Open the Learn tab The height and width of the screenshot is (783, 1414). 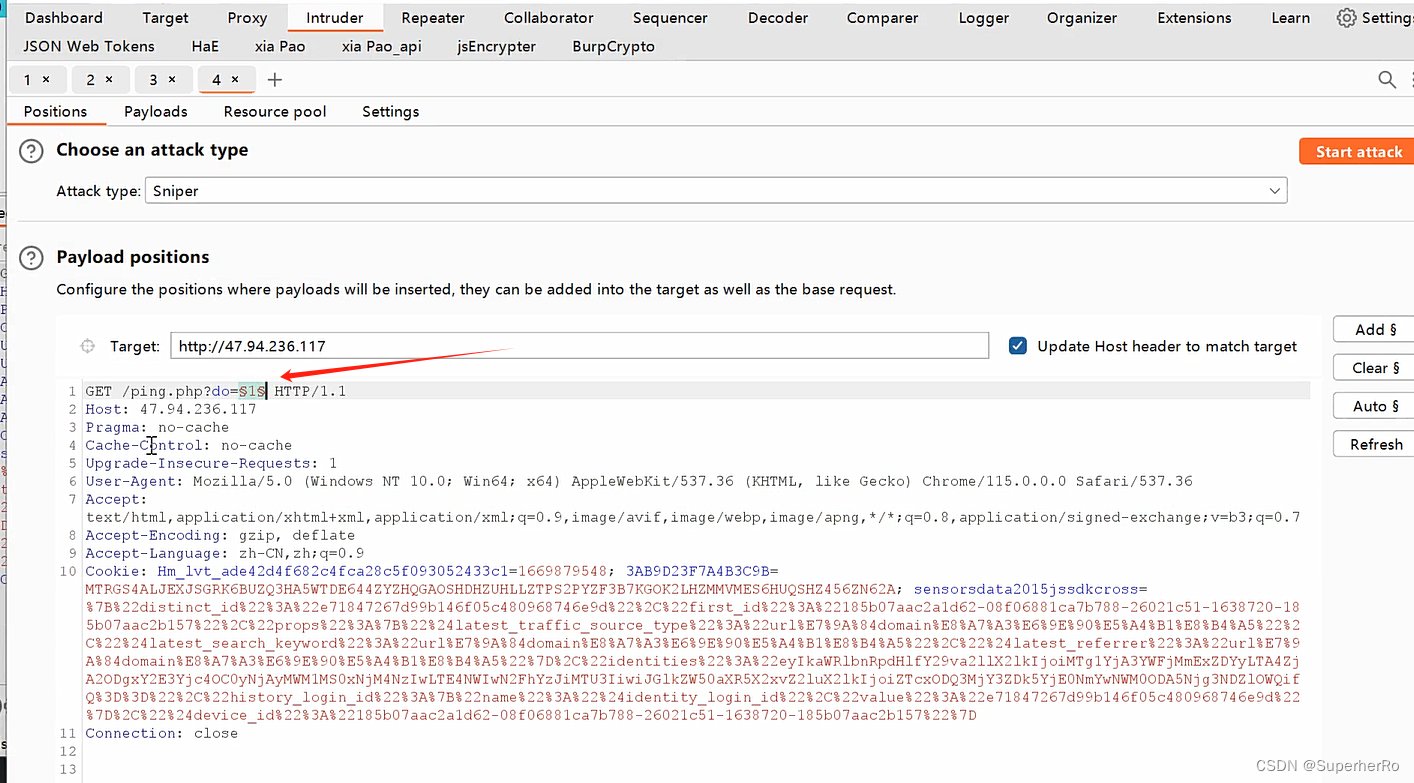[x=1290, y=18]
